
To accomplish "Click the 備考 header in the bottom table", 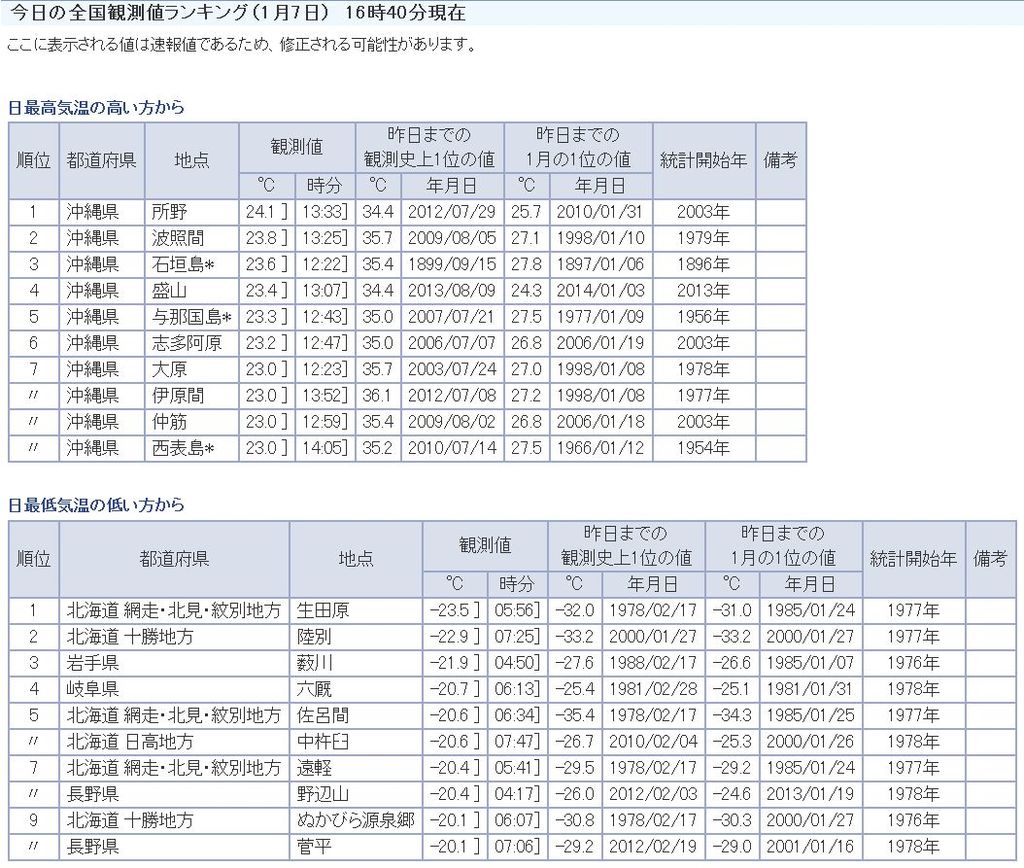I will [x=990, y=559].
